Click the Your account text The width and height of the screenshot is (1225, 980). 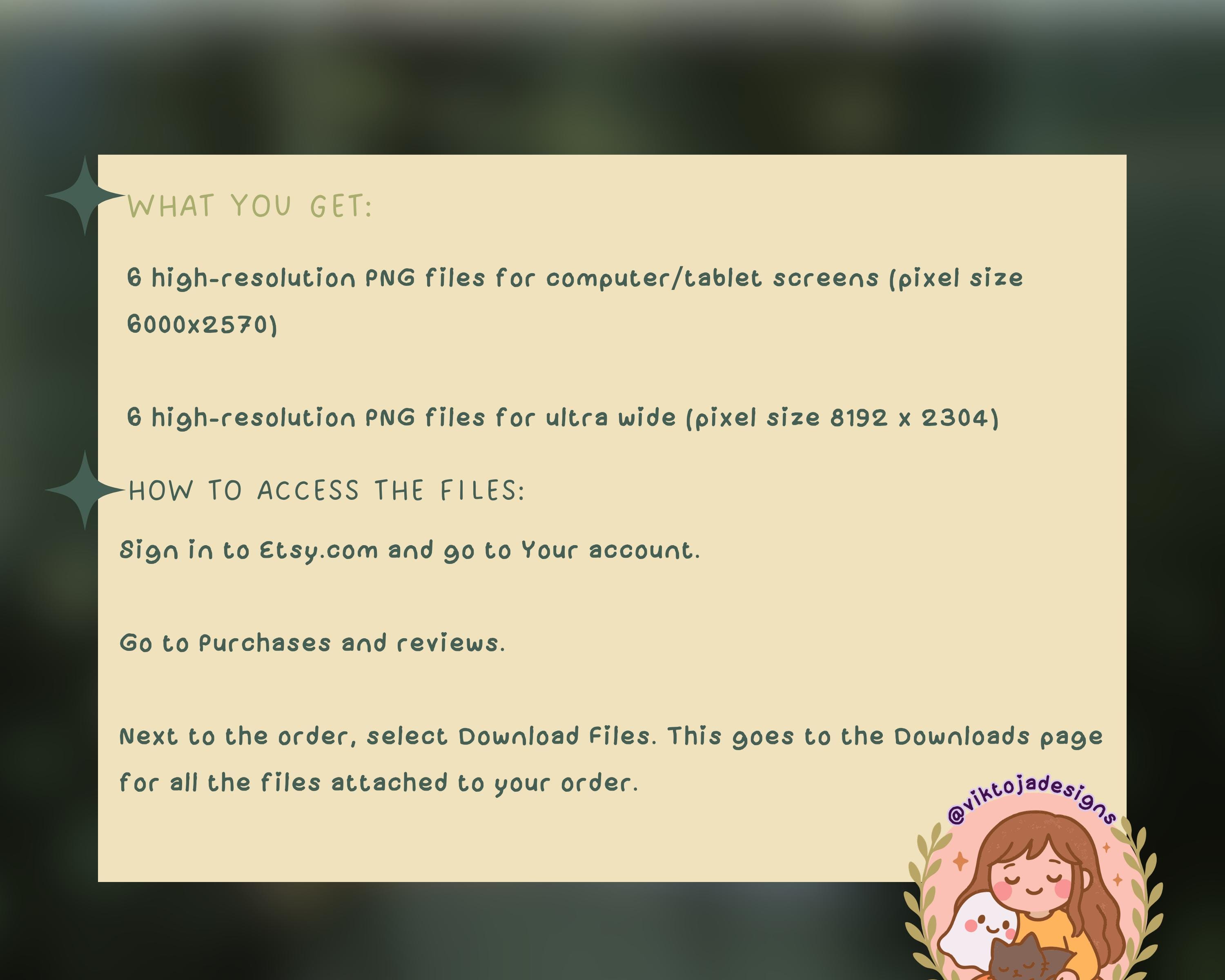click(x=609, y=550)
